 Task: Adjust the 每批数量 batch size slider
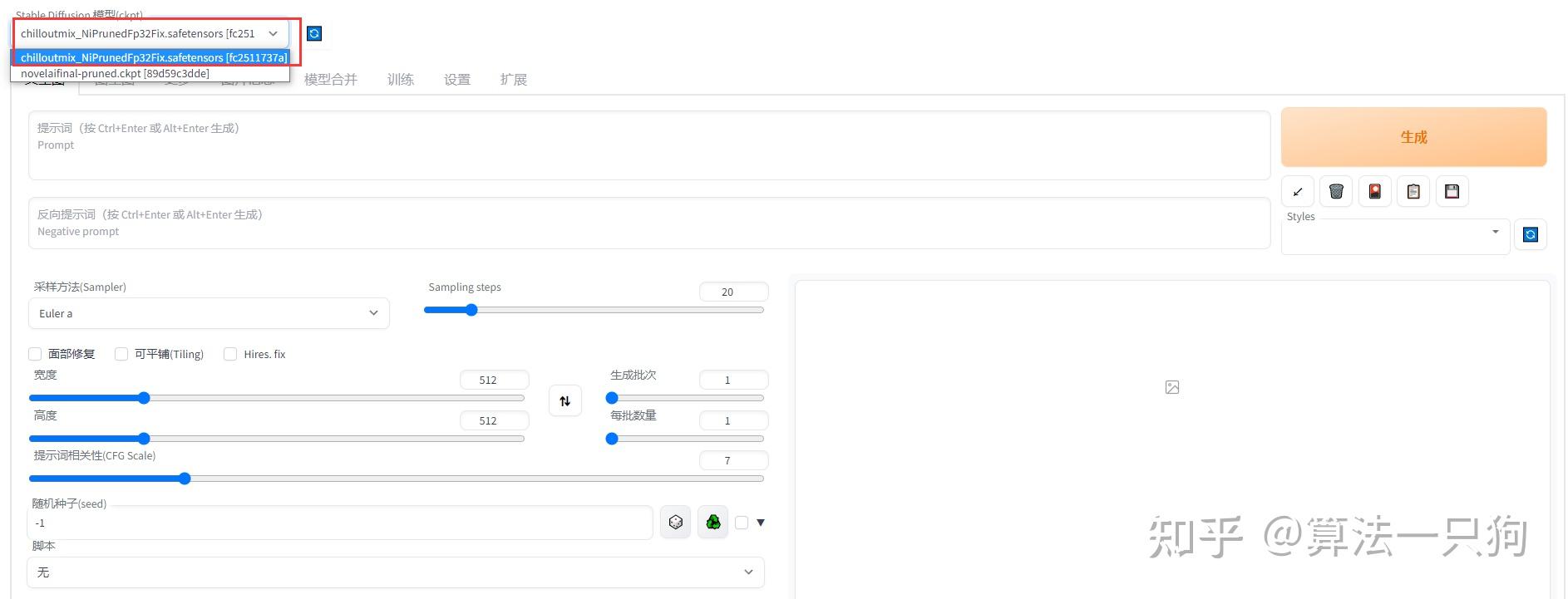tap(685, 439)
